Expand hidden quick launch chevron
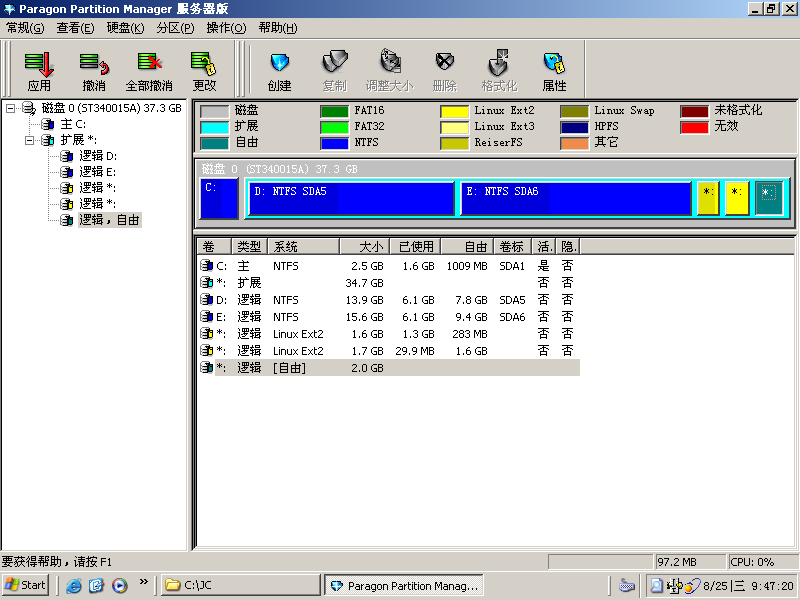Screen dimensions: 800x600 pyautogui.click(x=143, y=581)
